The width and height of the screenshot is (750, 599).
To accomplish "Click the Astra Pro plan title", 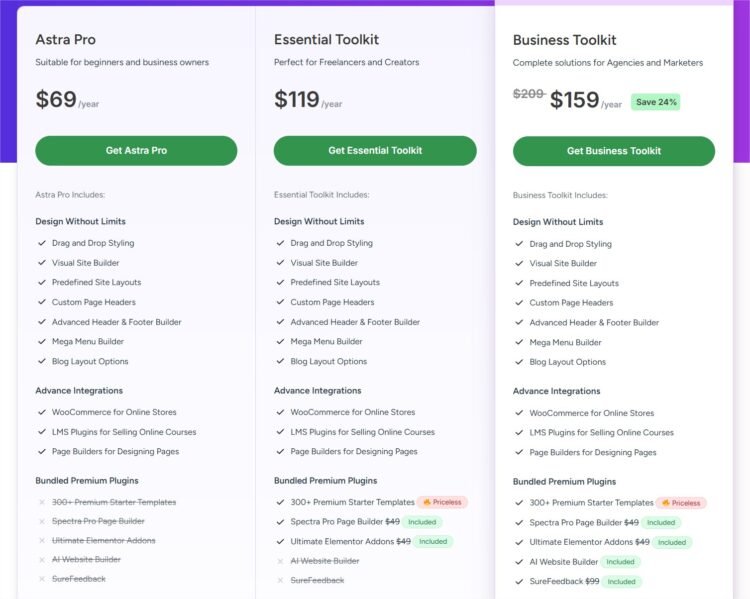I will 66,40.
